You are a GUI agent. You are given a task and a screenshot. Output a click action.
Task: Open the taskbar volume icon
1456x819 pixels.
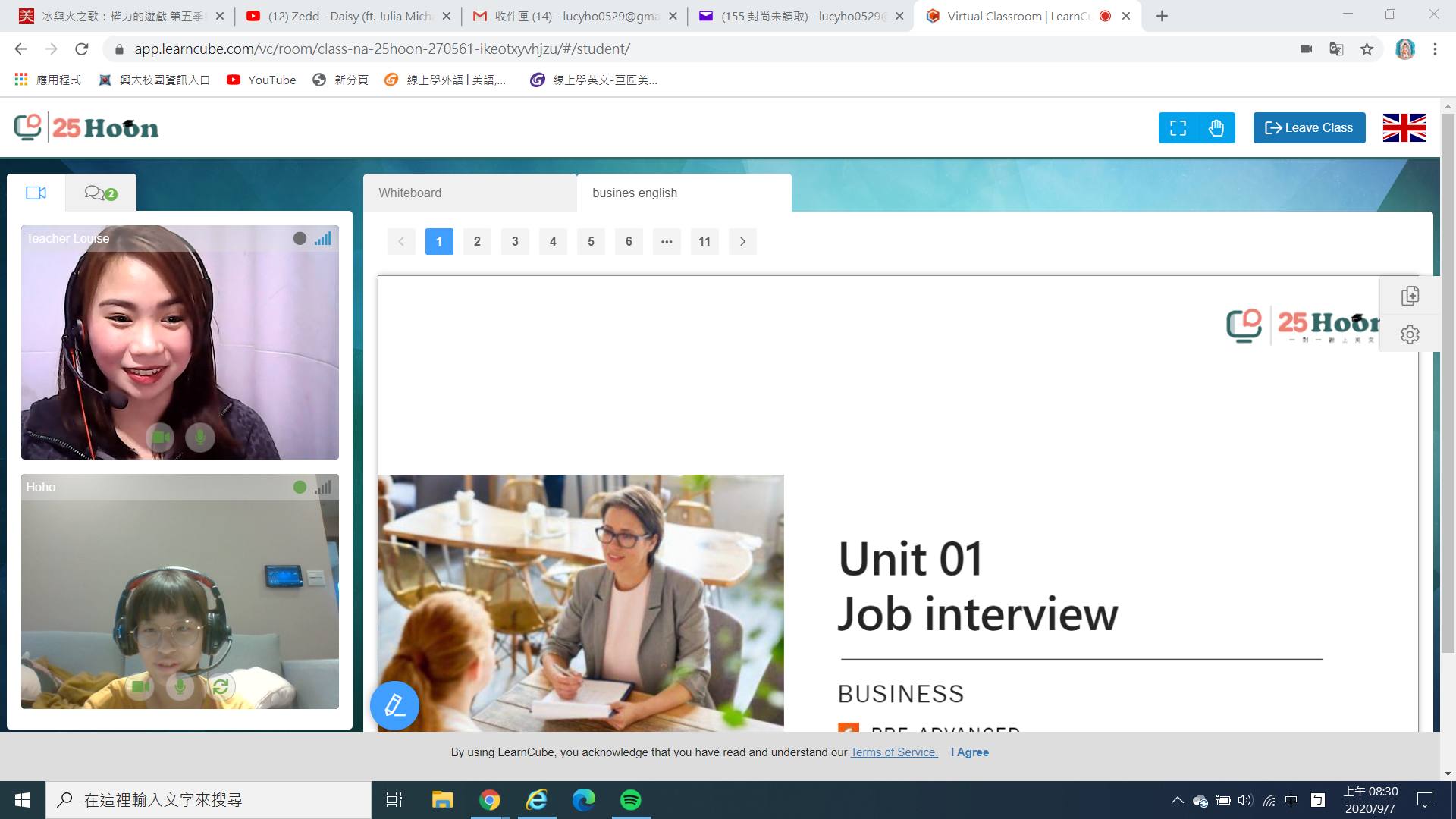[1245, 800]
